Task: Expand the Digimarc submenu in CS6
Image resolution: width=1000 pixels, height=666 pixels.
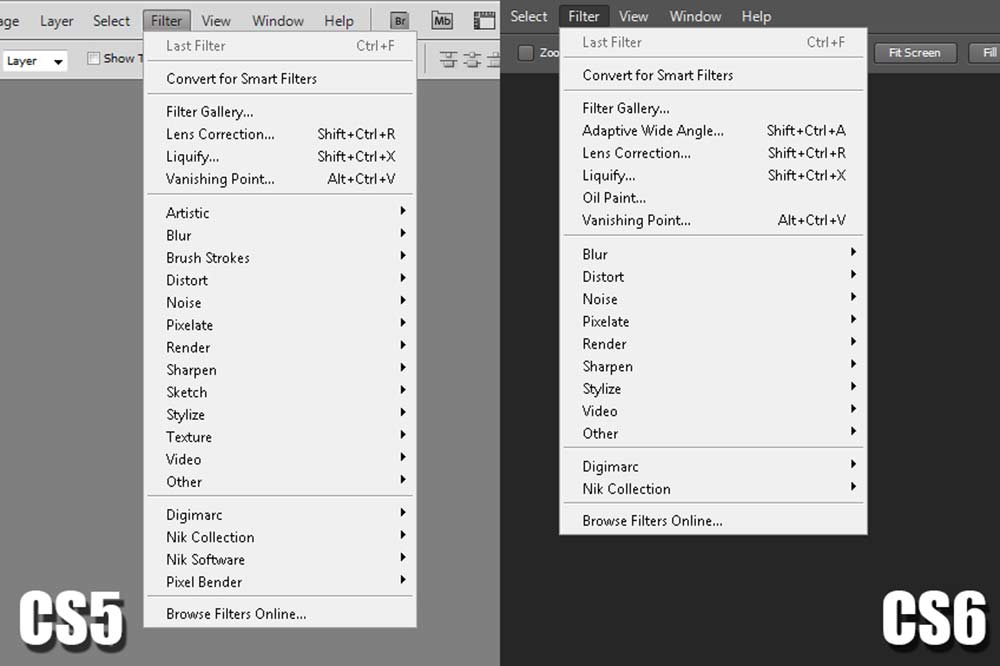Action: pyautogui.click(x=714, y=466)
